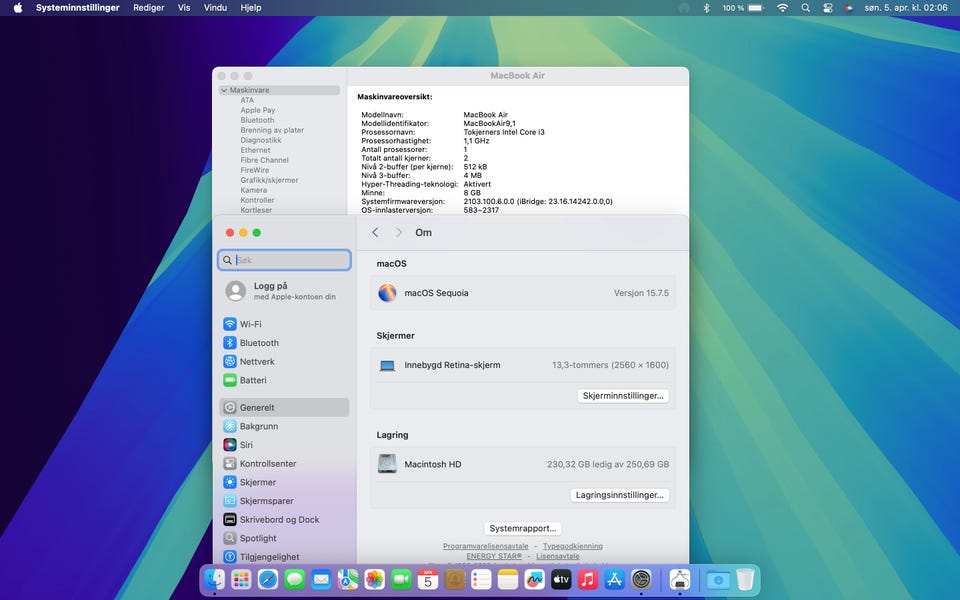
Task: Open Lisensavtale link
Action: [558, 556]
